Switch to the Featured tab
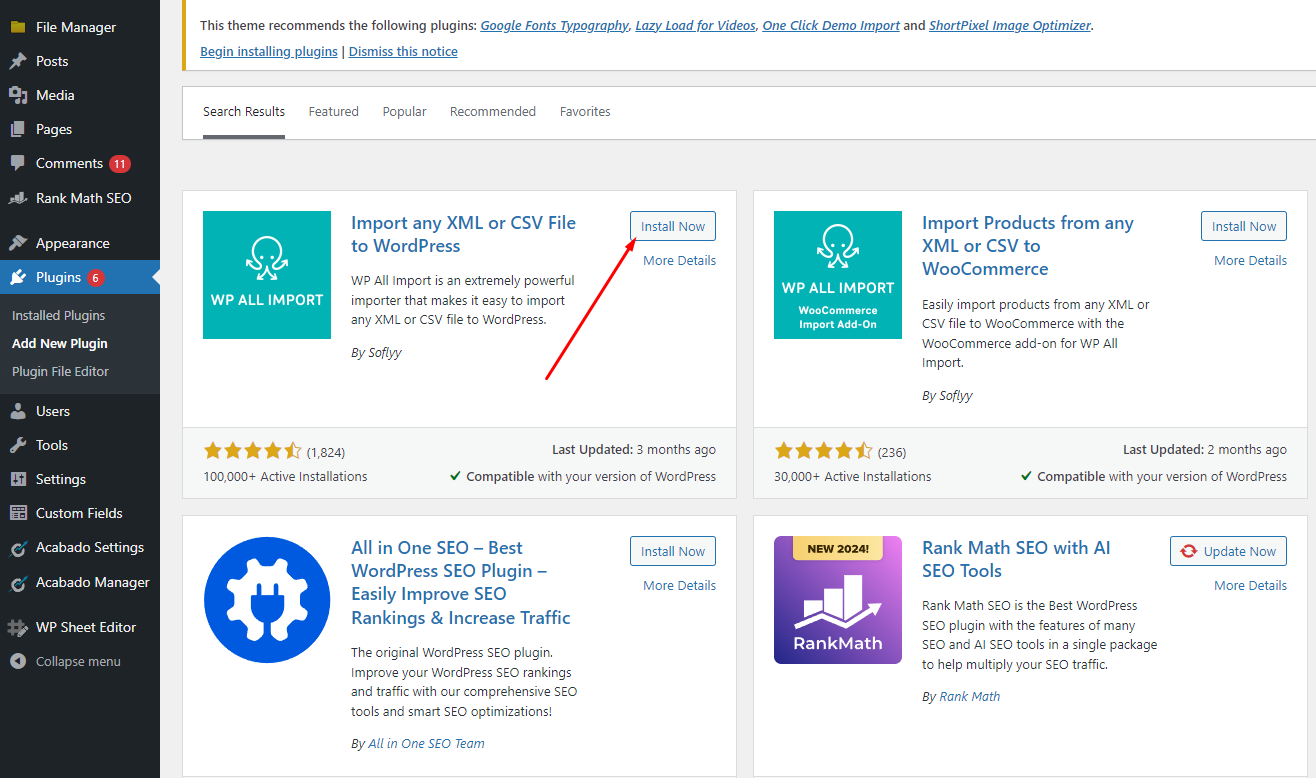The image size is (1316, 778). click(334, 111)
